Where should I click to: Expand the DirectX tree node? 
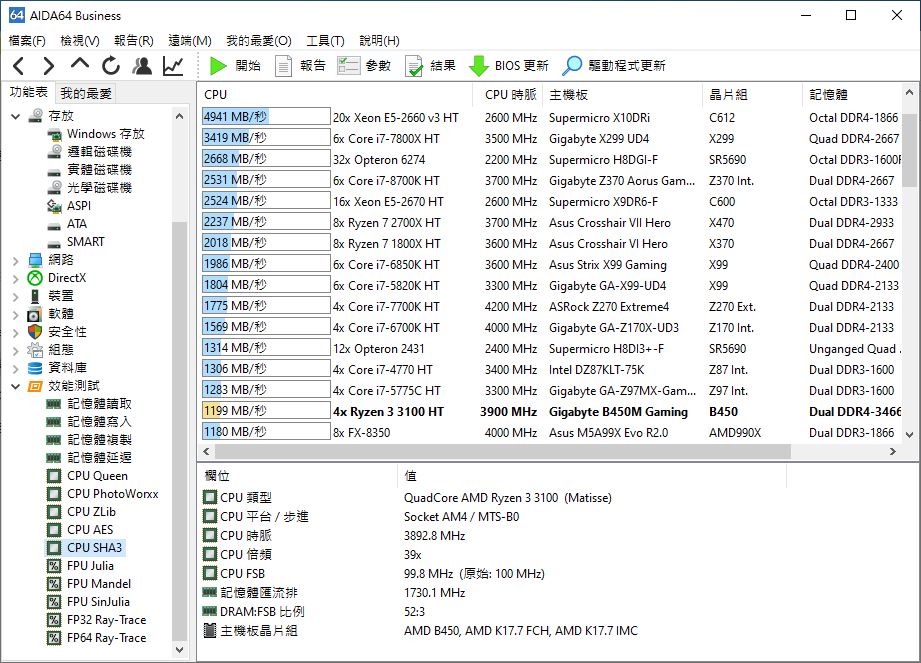click(15, 278)
